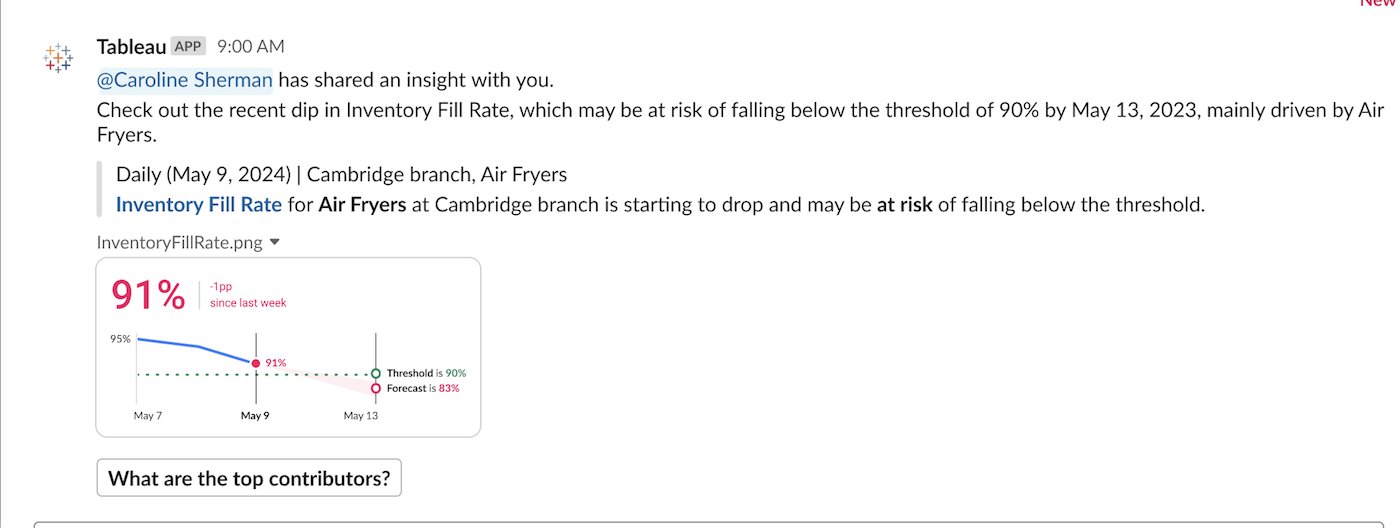Image resolution: width=1400 pixels, height=528 pixels.
Task: Click the May 13 axis label
Action: (361, 416)
